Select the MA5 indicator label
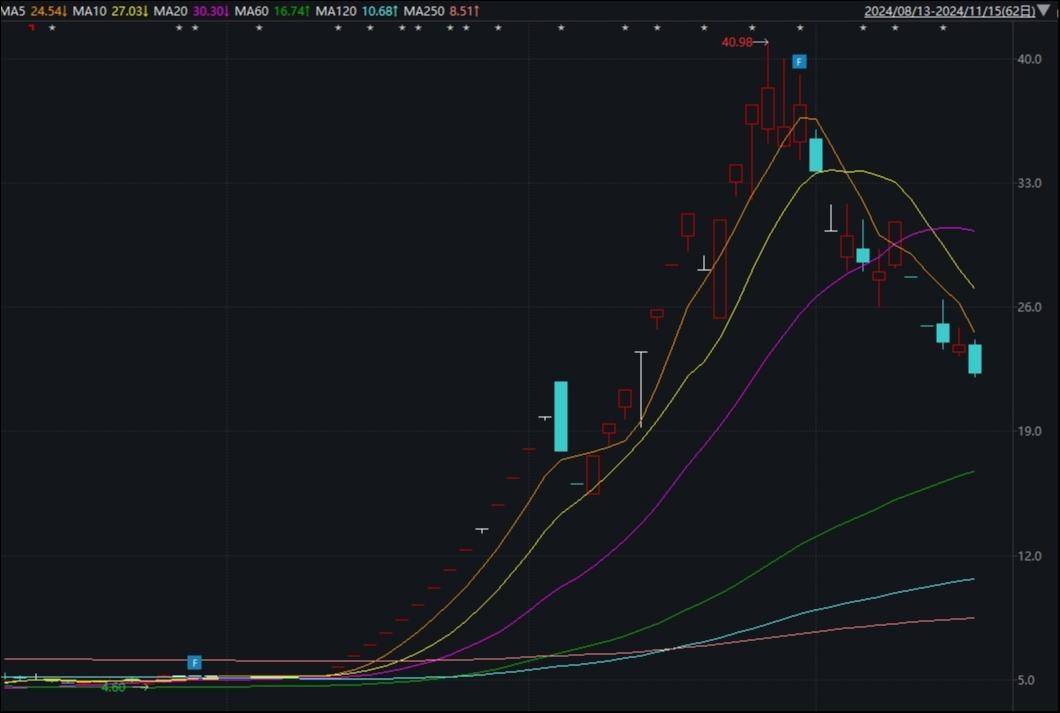 [14, 11]
